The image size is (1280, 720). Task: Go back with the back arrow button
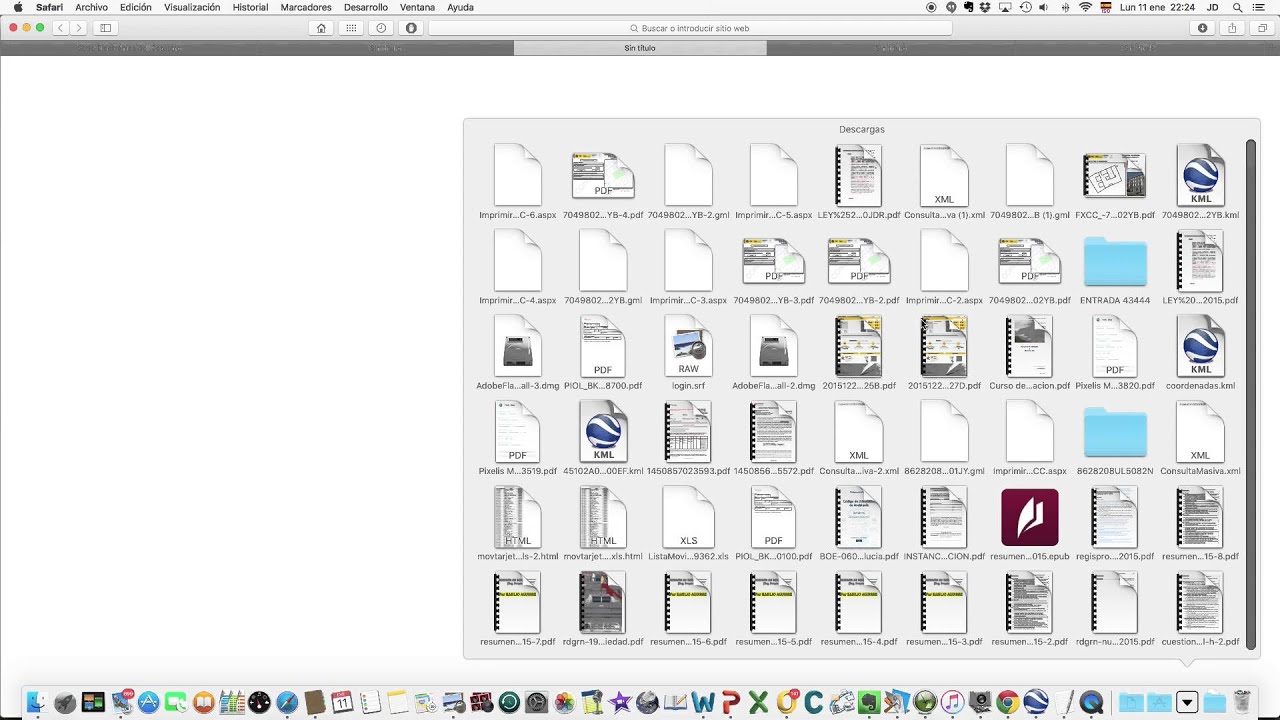coord(60,28)
